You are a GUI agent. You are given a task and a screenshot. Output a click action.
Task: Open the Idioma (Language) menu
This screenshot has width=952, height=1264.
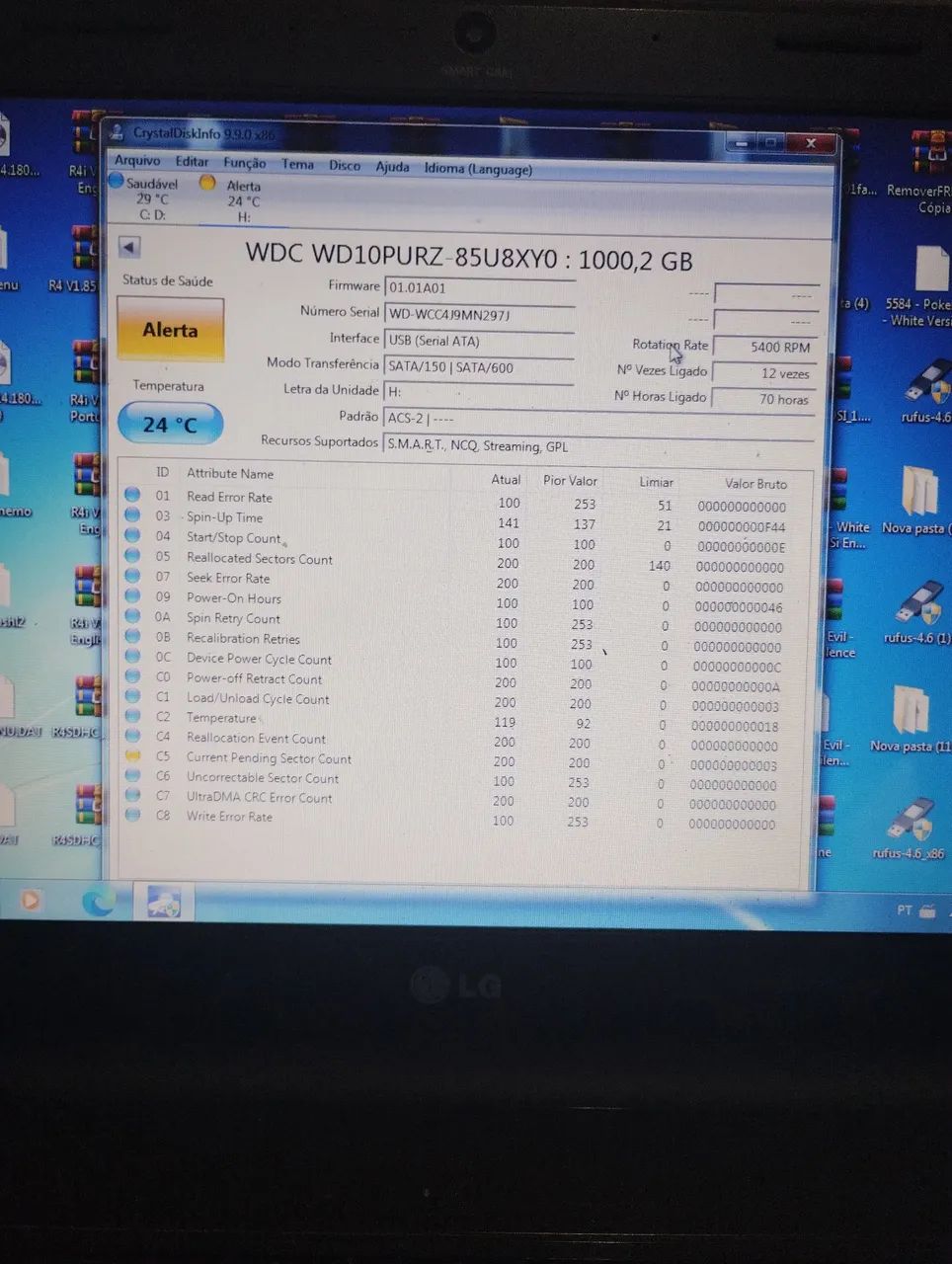[478, 169]
